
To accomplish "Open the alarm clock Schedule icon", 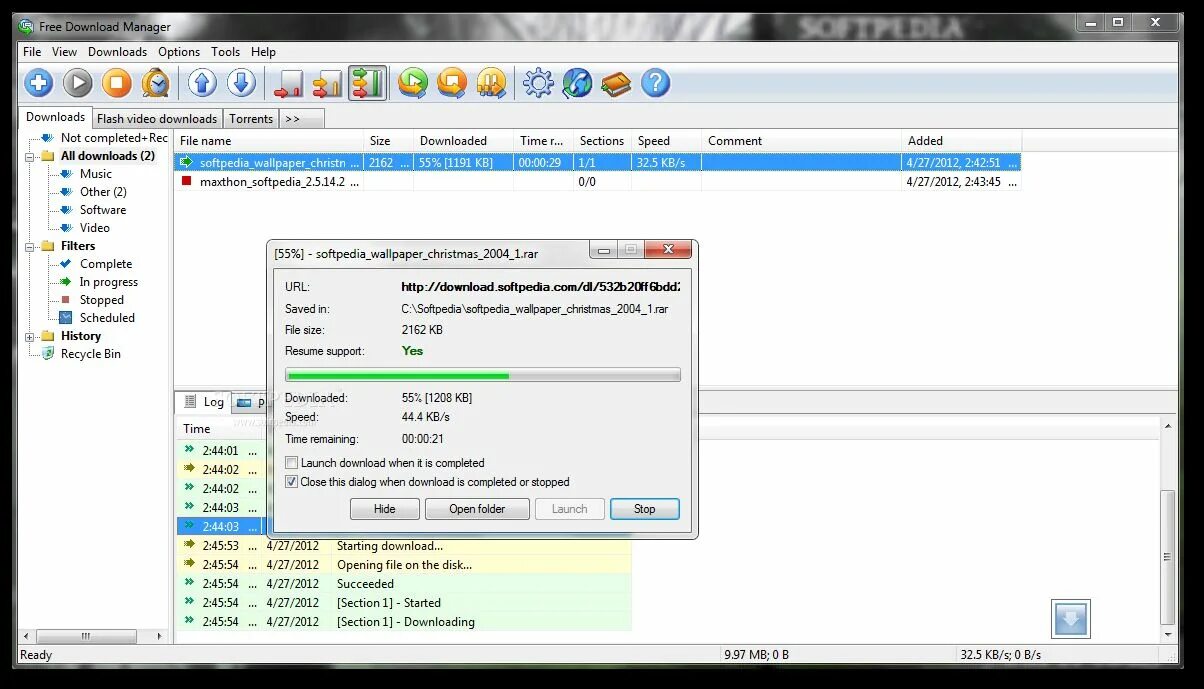I will [156, 83].
